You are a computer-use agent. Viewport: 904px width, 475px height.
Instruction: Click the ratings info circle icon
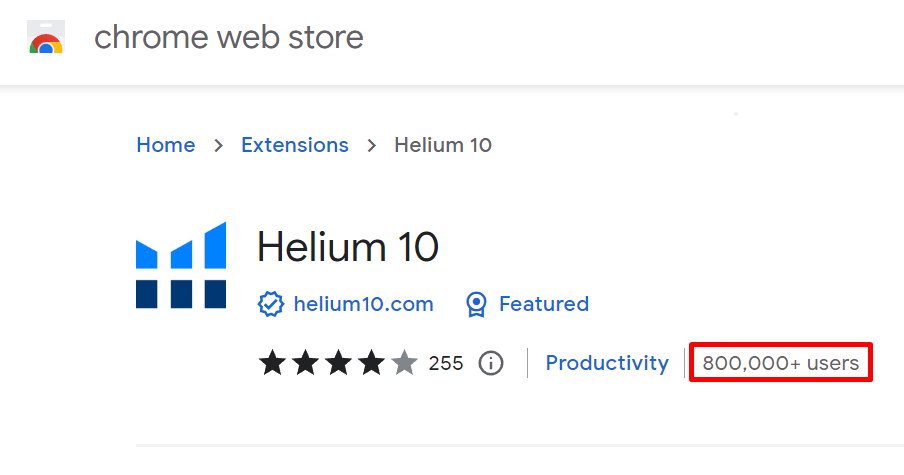point(490,363)
